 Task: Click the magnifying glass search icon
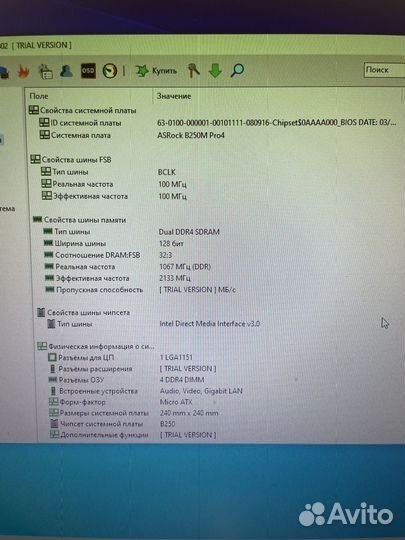point(237,71)
